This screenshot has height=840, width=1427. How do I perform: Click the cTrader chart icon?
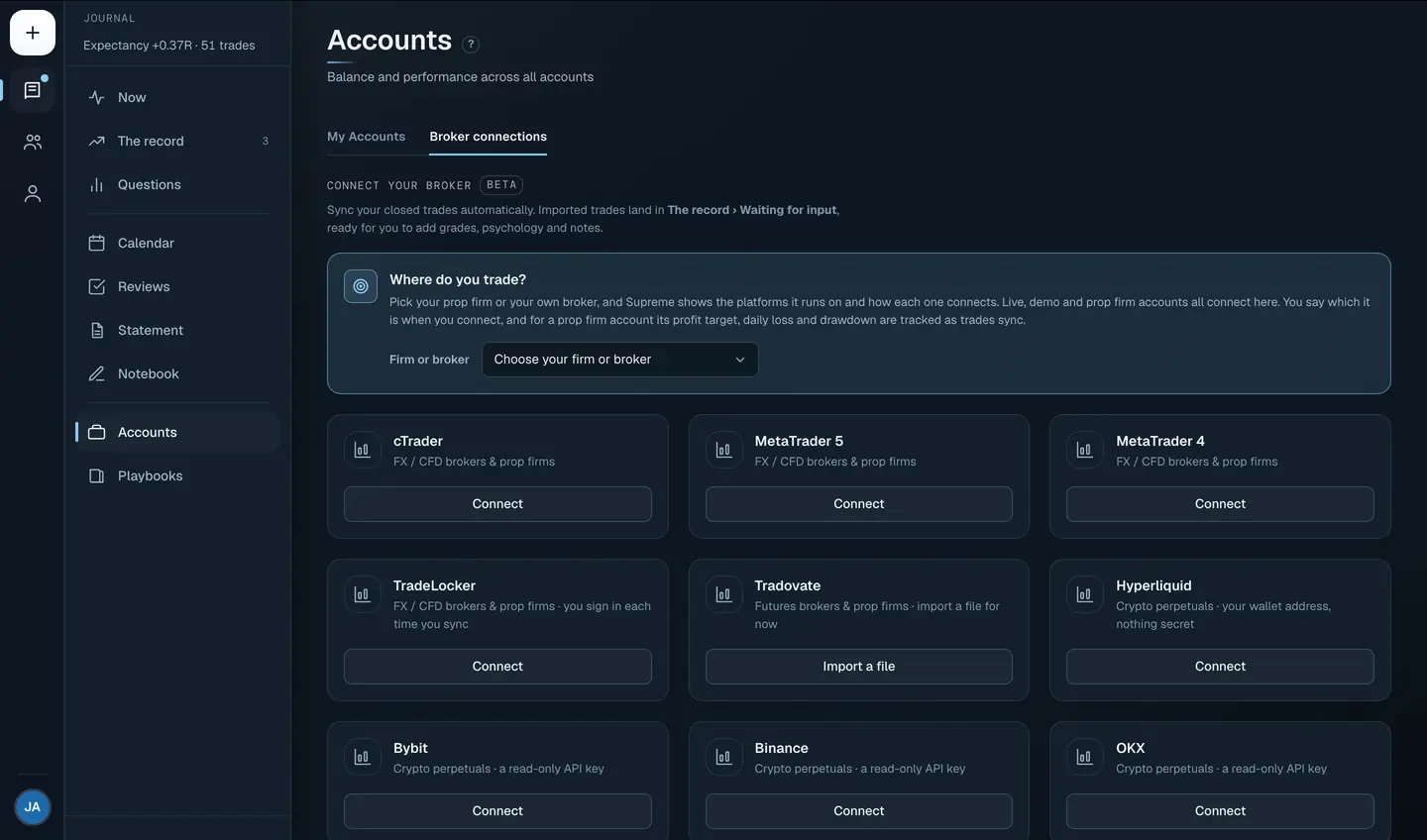(362, 450)
